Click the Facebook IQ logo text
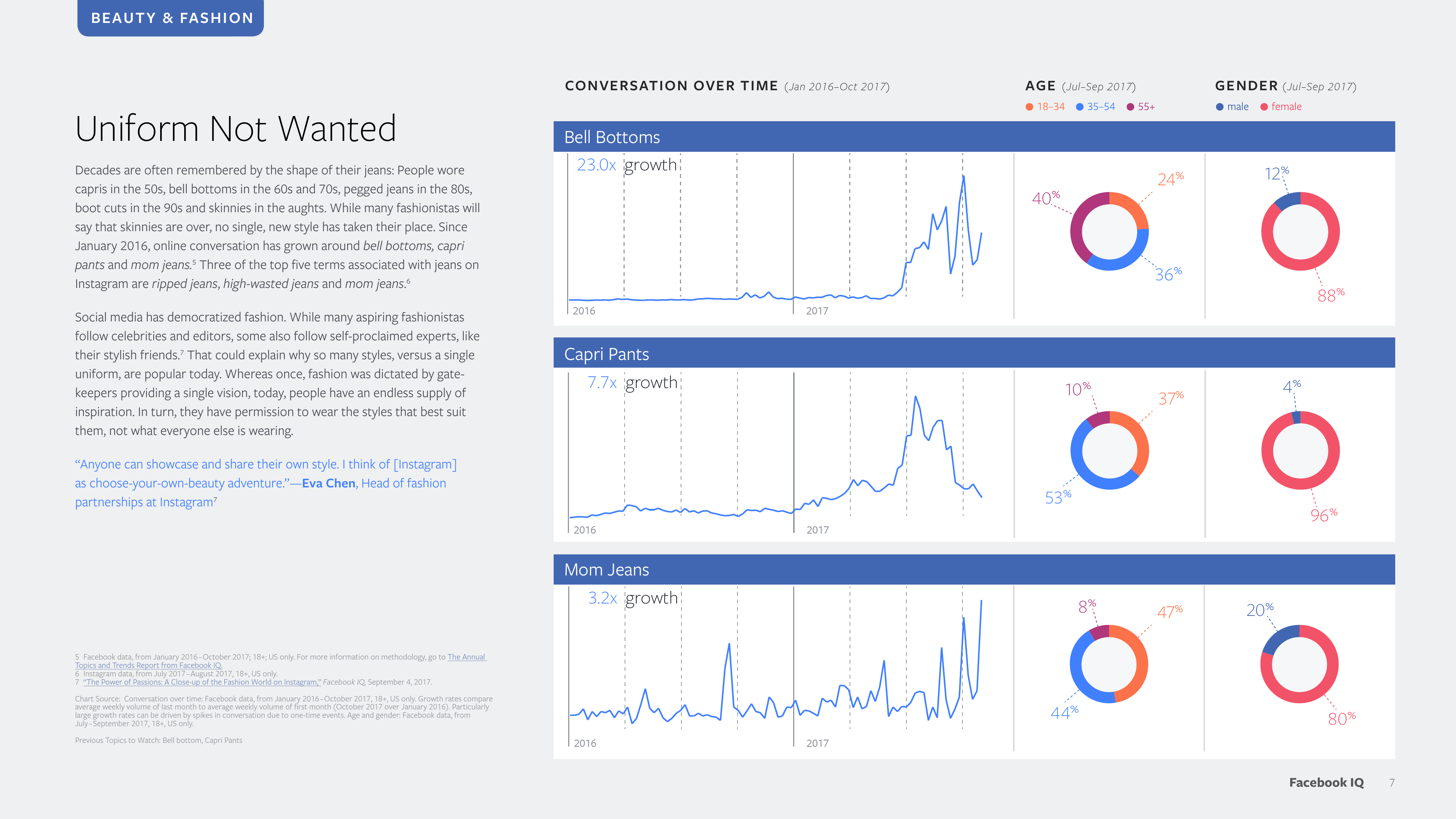Viewport: 1456px width, 819px height. [1326, 782]
